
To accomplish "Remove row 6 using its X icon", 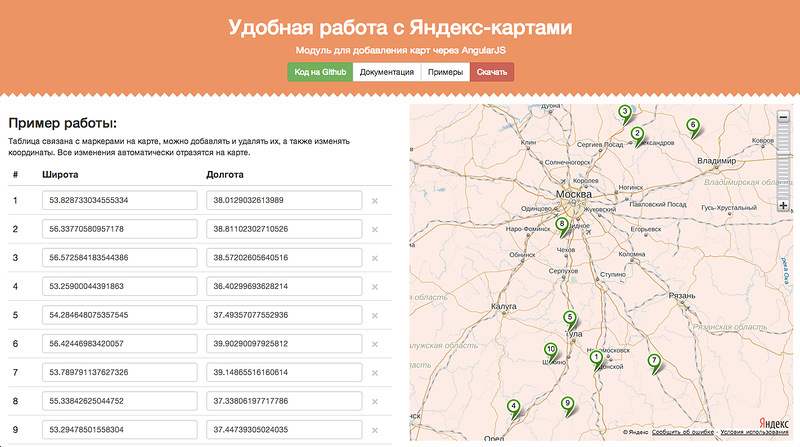I will (374, 344).
